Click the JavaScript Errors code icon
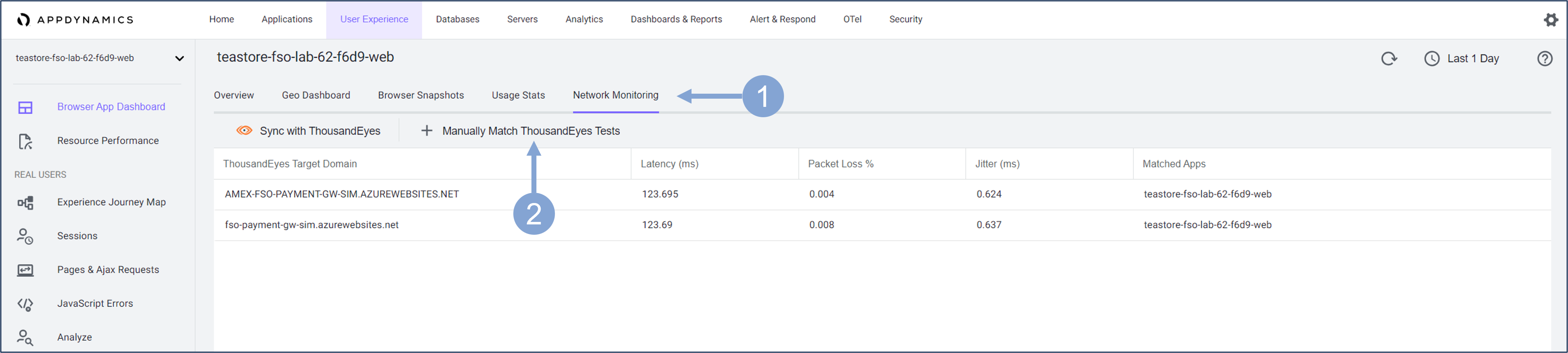This screenshot has width=1568, height=353. click(26, 303)
